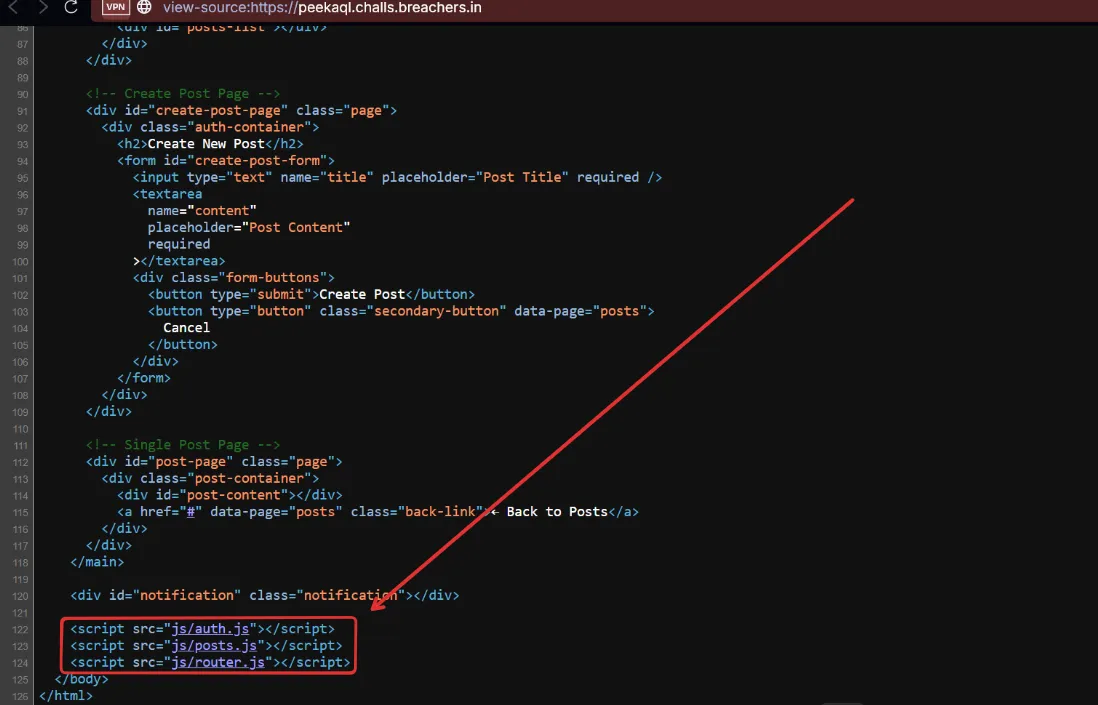Viewport: 1098px width, 705px height.
Task: Click line number 122 in the gutter
Action: (x=21, y=629)
